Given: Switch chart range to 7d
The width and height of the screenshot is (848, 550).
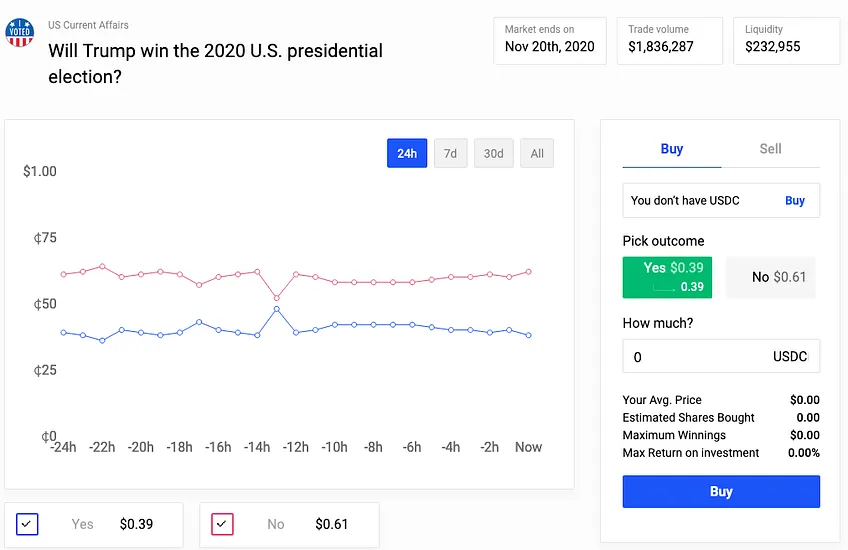Looking at the screenshot, I should click(450, 153).
